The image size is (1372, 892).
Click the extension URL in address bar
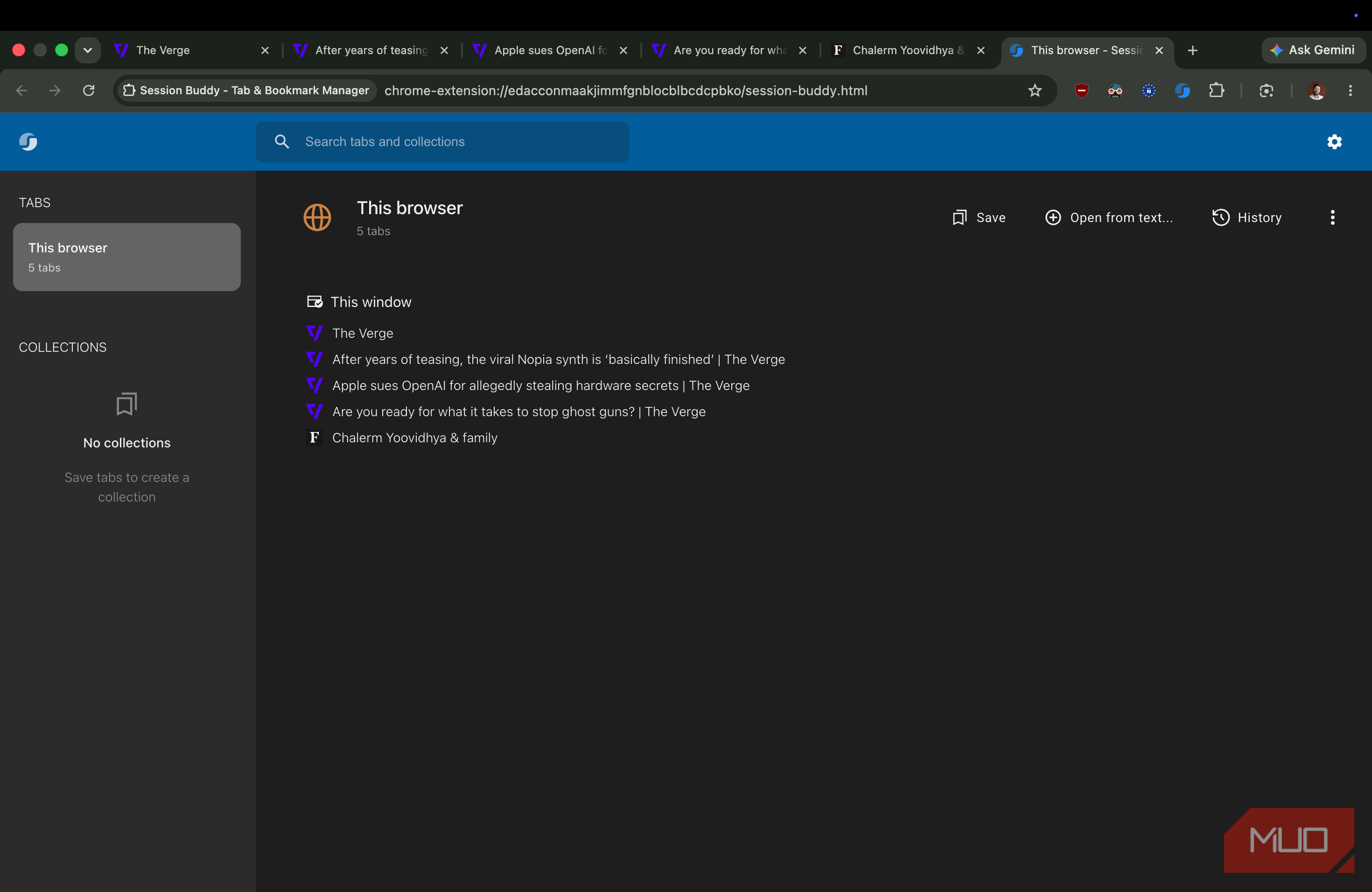tap(625, 91)
